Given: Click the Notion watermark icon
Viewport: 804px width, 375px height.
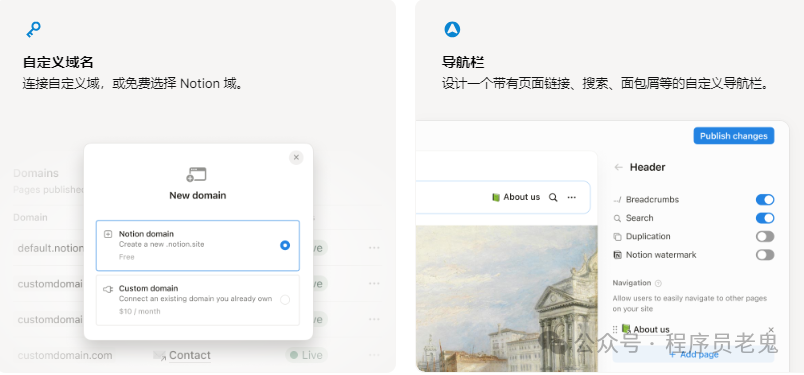Looking at the screenshot, I should point(617,255).
